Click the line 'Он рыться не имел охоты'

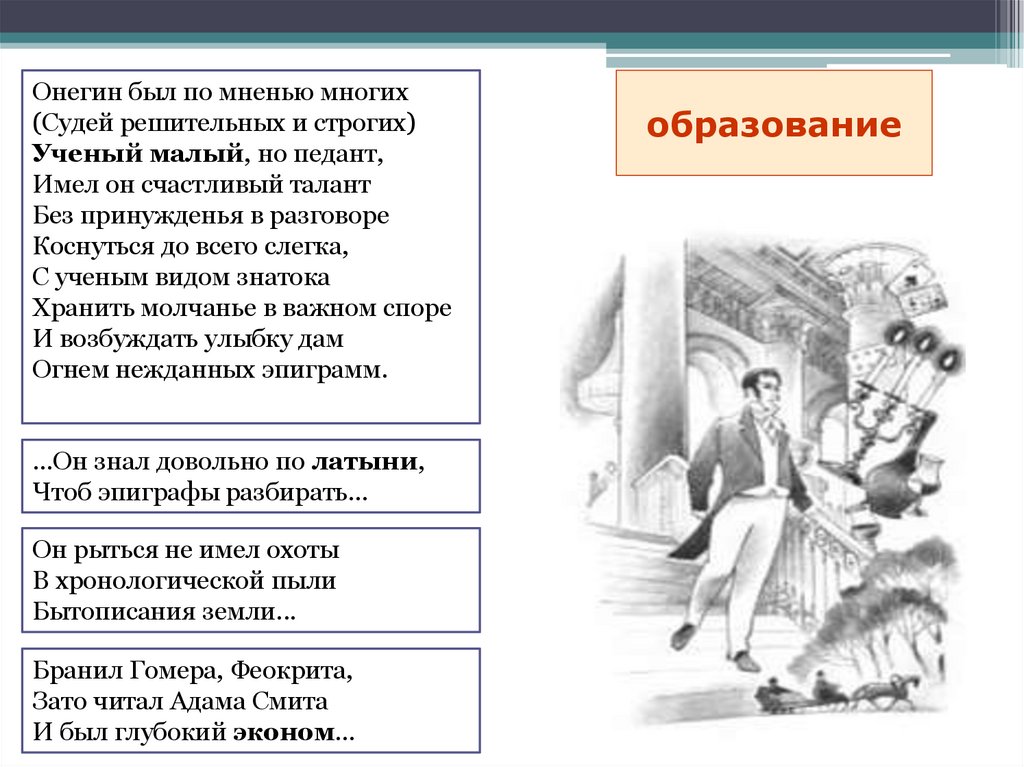pyautogui.click(x=185, y=550)
